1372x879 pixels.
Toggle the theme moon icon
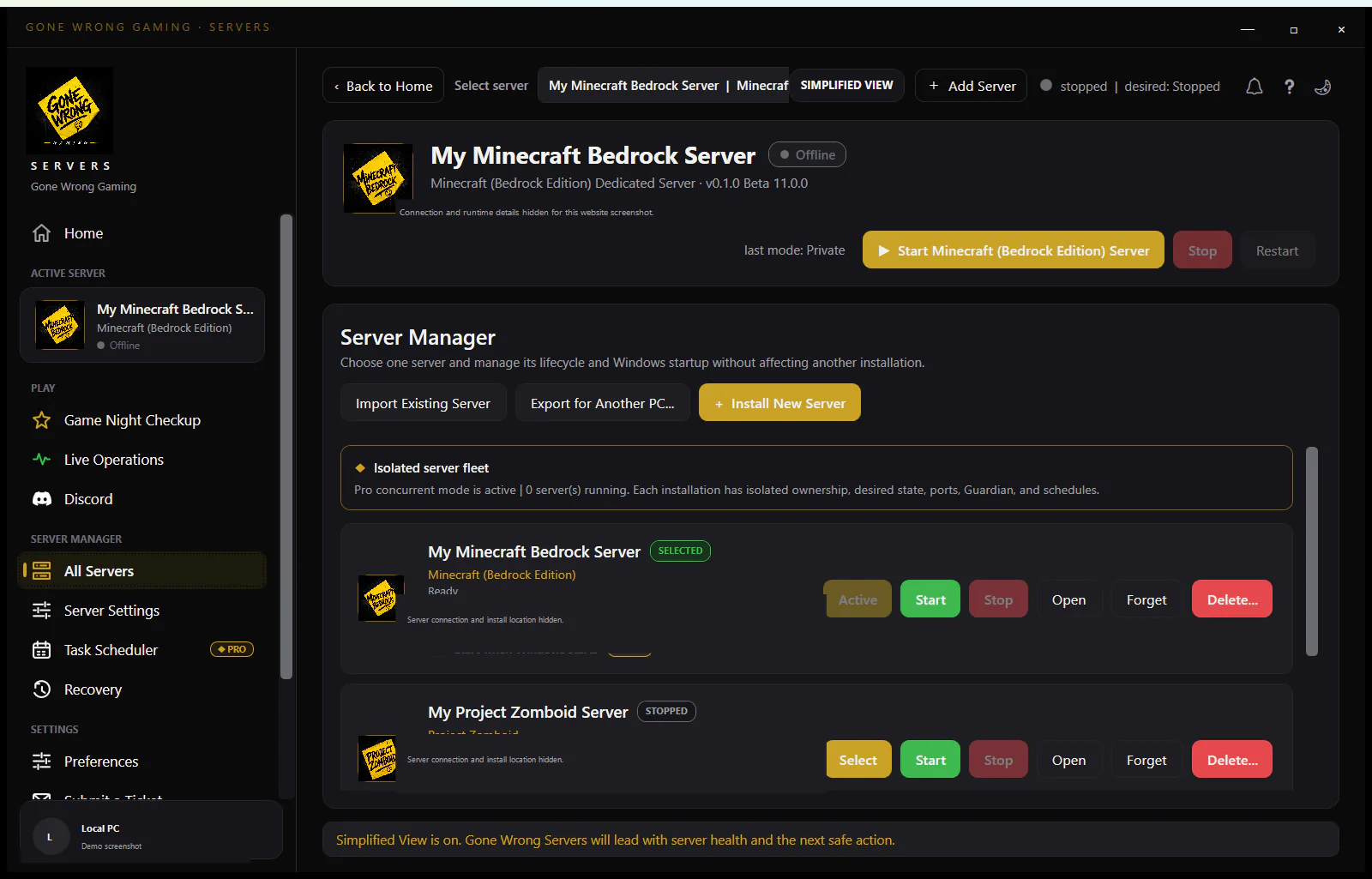(1322, 87)
